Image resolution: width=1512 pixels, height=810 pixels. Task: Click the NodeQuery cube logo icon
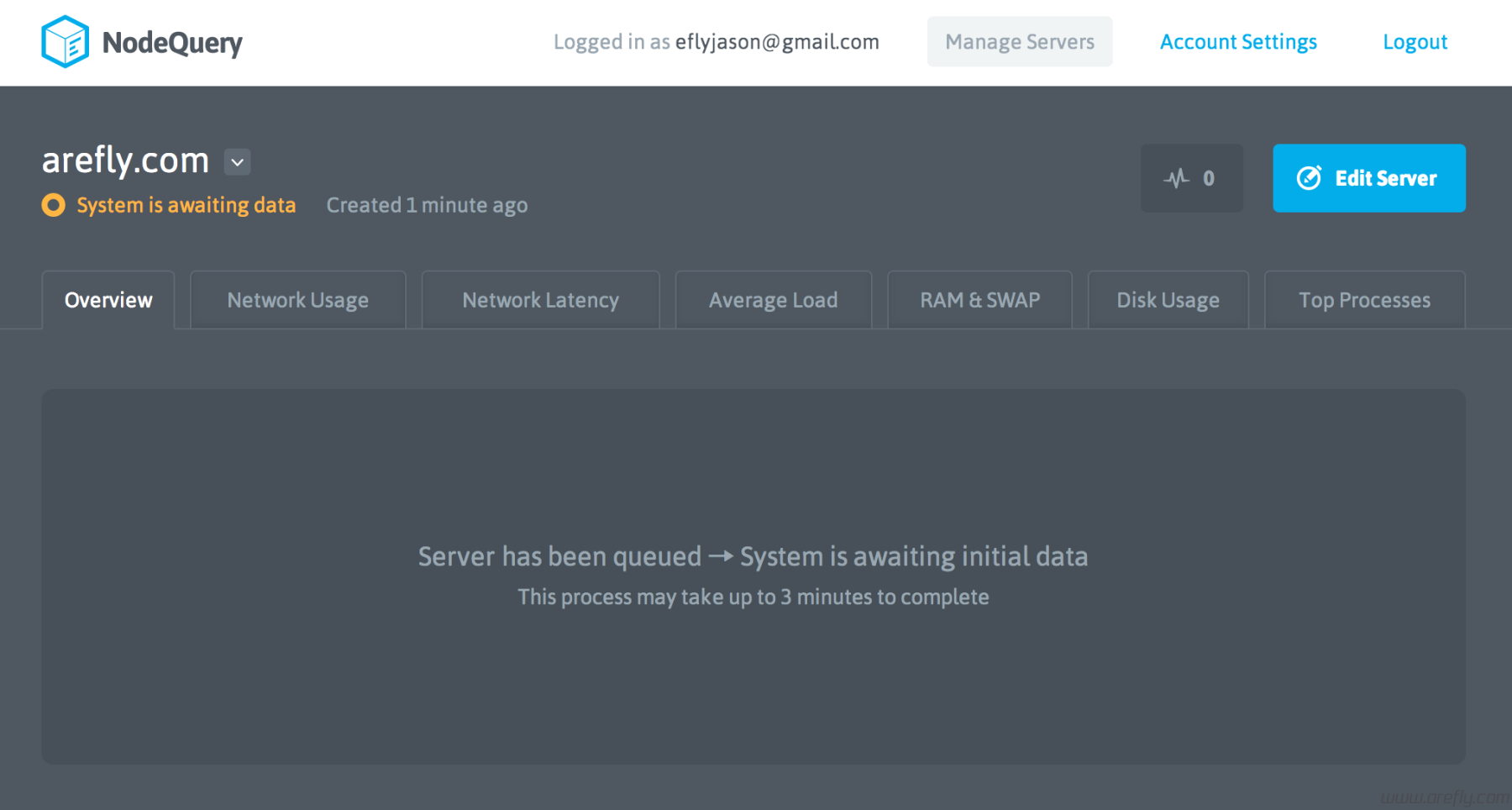click(x=64, y=40)
